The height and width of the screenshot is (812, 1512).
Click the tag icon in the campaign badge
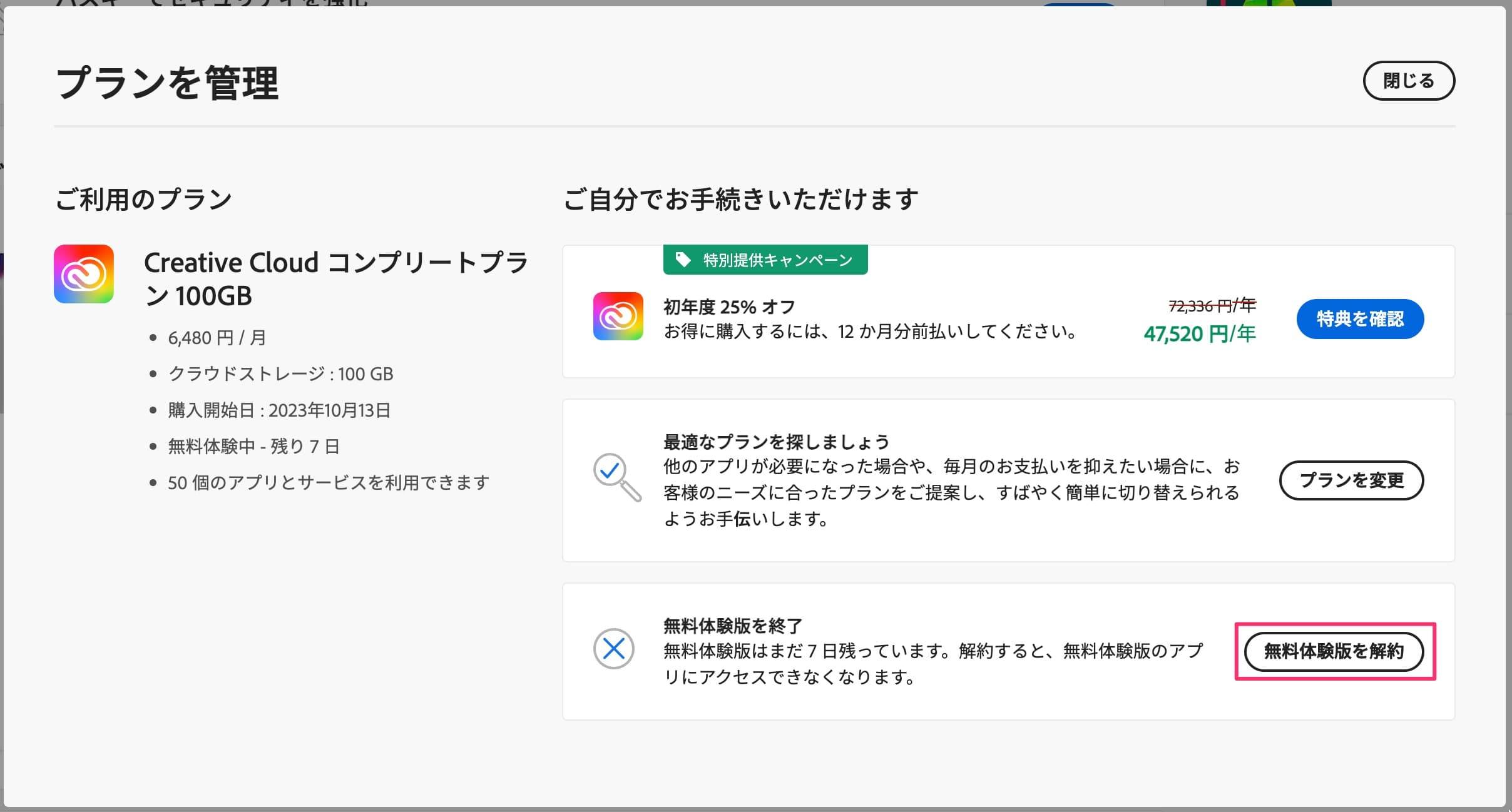(683, 260)
